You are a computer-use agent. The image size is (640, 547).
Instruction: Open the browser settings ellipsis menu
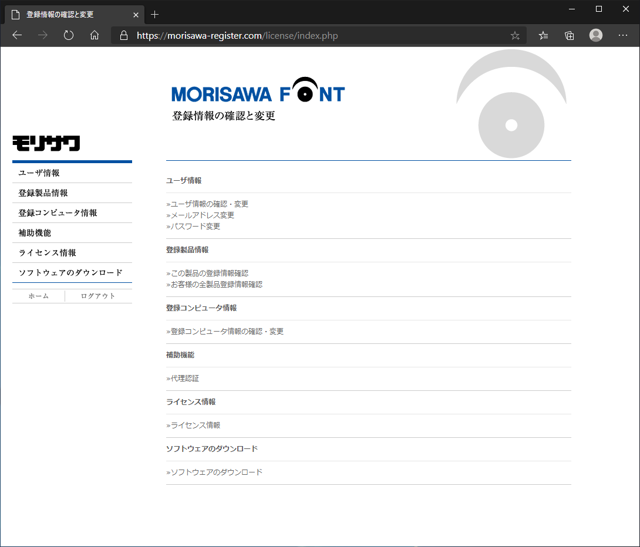(x=623, y=36)
